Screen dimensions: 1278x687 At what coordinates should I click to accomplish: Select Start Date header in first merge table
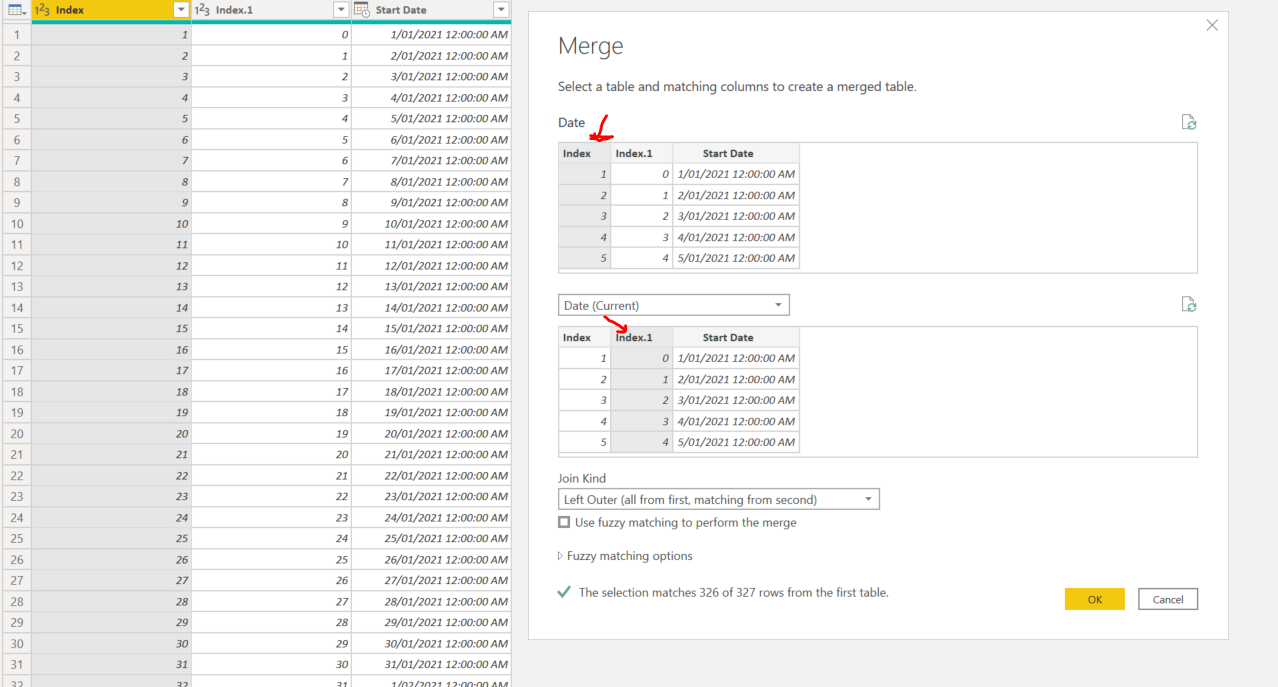tap(736, 153)
